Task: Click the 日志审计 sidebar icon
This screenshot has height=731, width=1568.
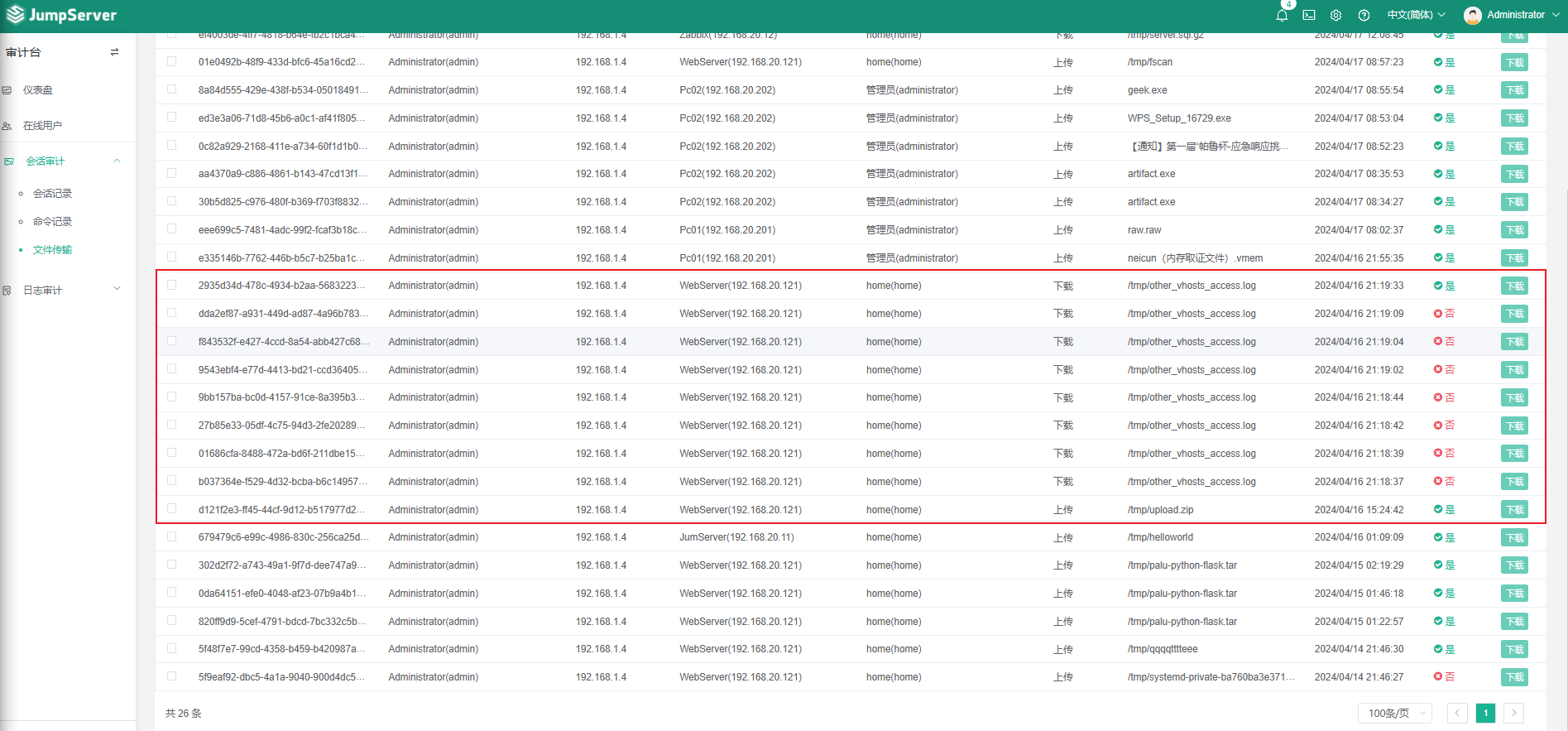Action: pos(7,291)
